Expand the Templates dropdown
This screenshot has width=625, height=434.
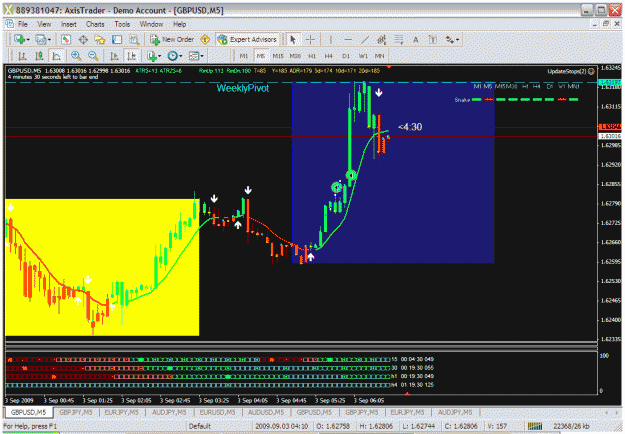click(202, 56)
